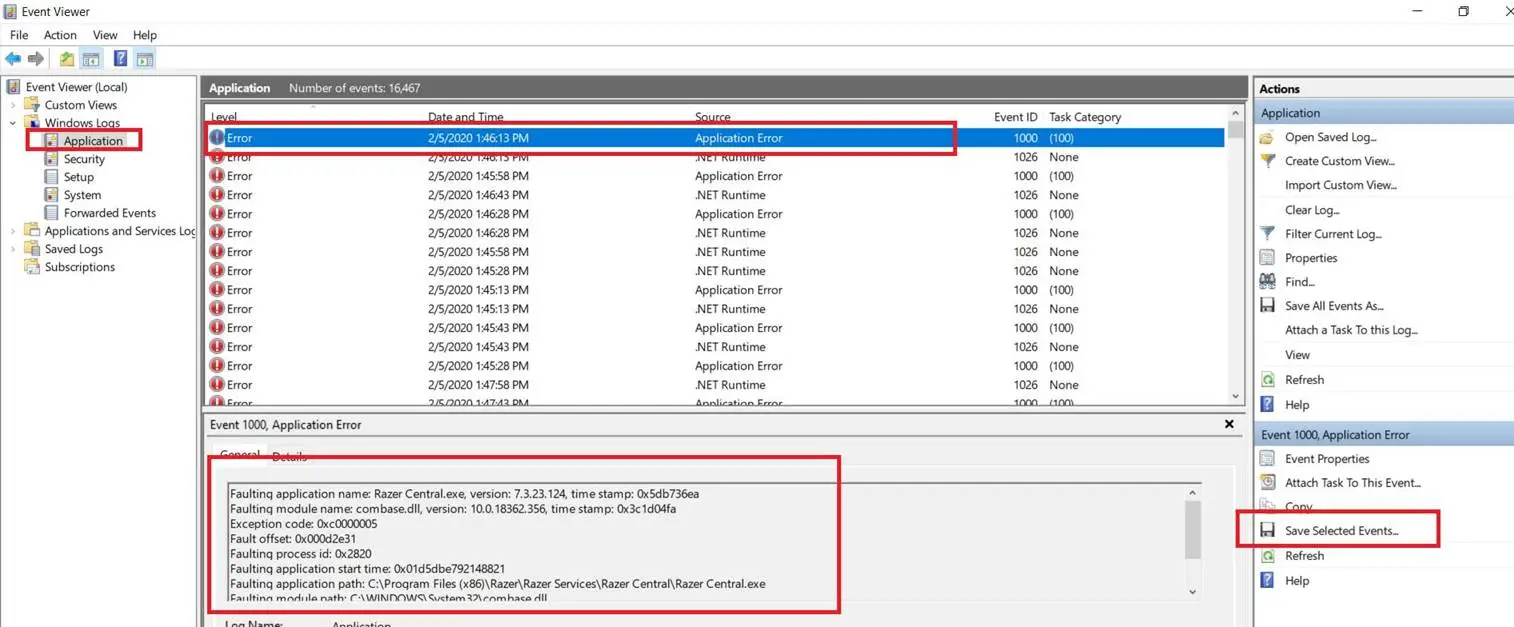
Task: Click the Event Properties icon
Action: [1267, 458]
